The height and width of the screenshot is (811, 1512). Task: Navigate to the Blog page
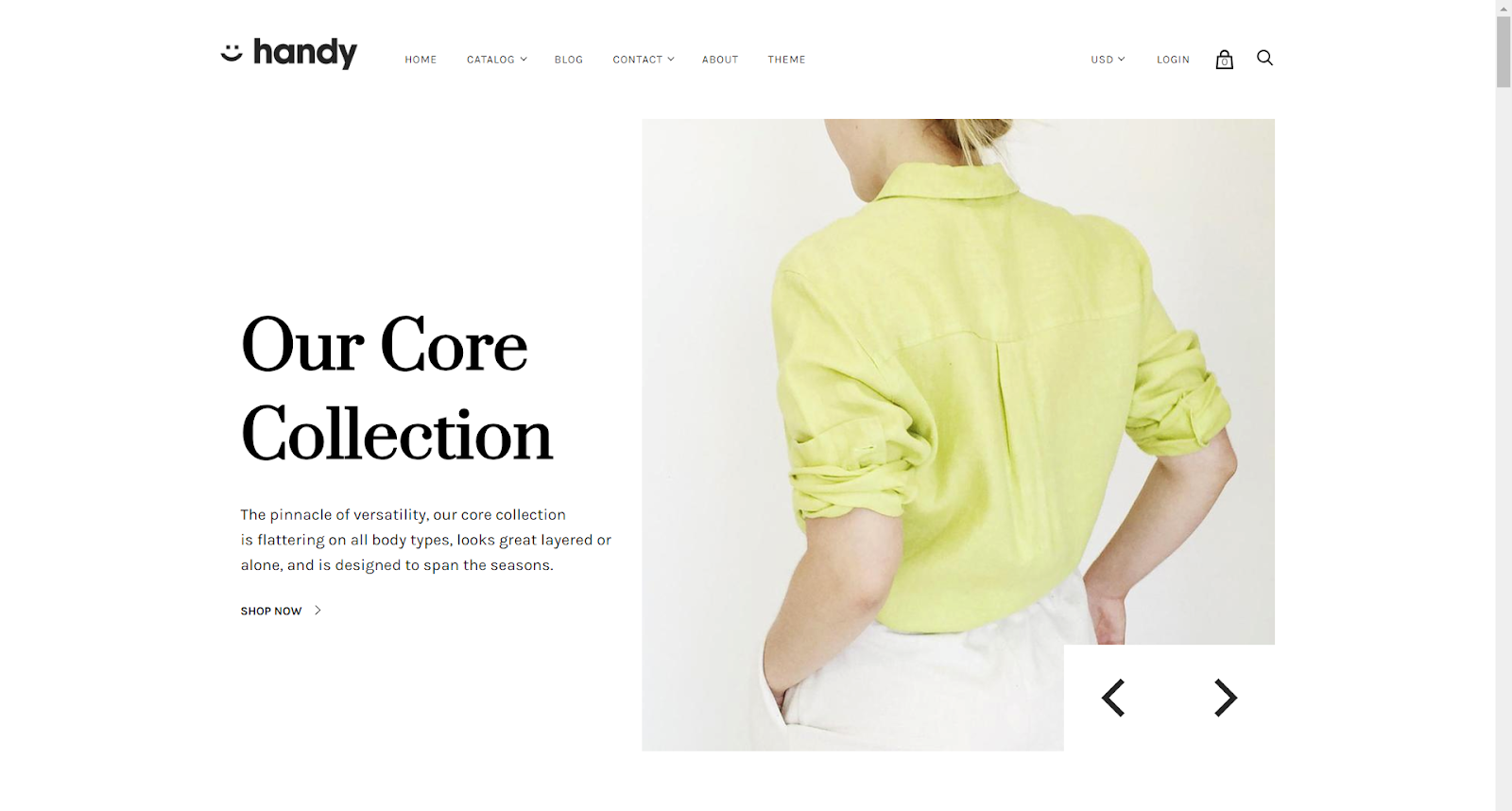[569, 60]
